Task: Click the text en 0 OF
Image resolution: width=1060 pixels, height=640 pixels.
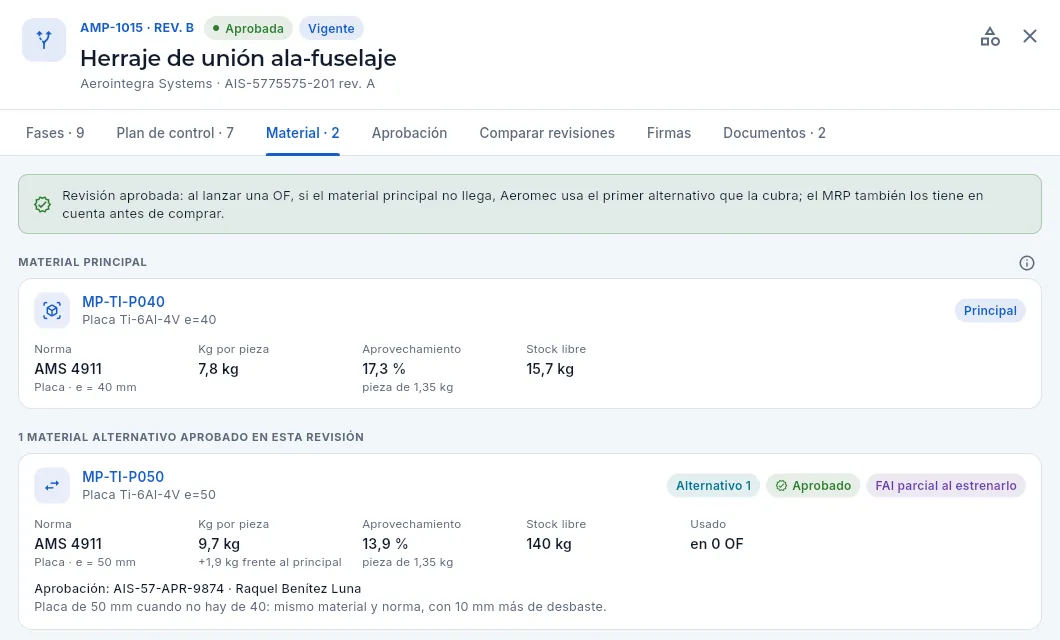Action: [x=717, y=544]
